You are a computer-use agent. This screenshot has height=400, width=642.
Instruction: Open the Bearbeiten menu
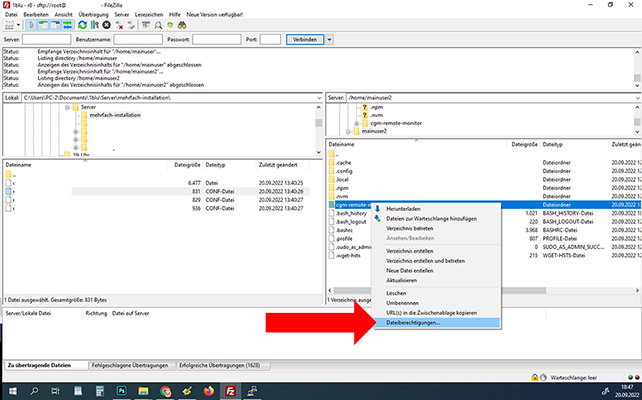(x=36, y=14)
